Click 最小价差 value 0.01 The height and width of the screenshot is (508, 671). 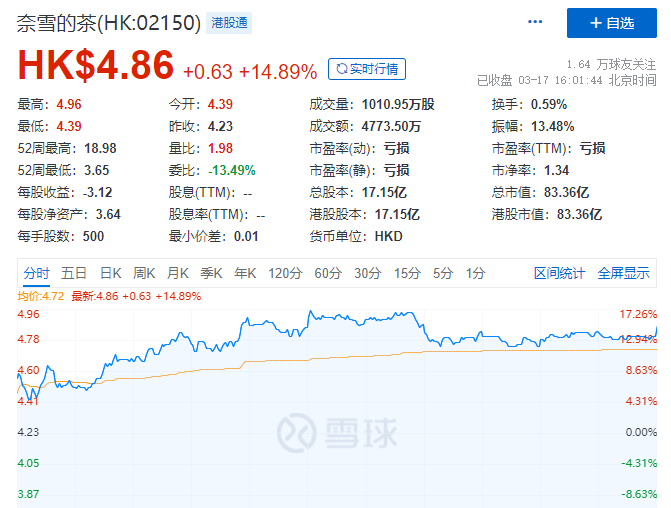(x=246, y=236)
